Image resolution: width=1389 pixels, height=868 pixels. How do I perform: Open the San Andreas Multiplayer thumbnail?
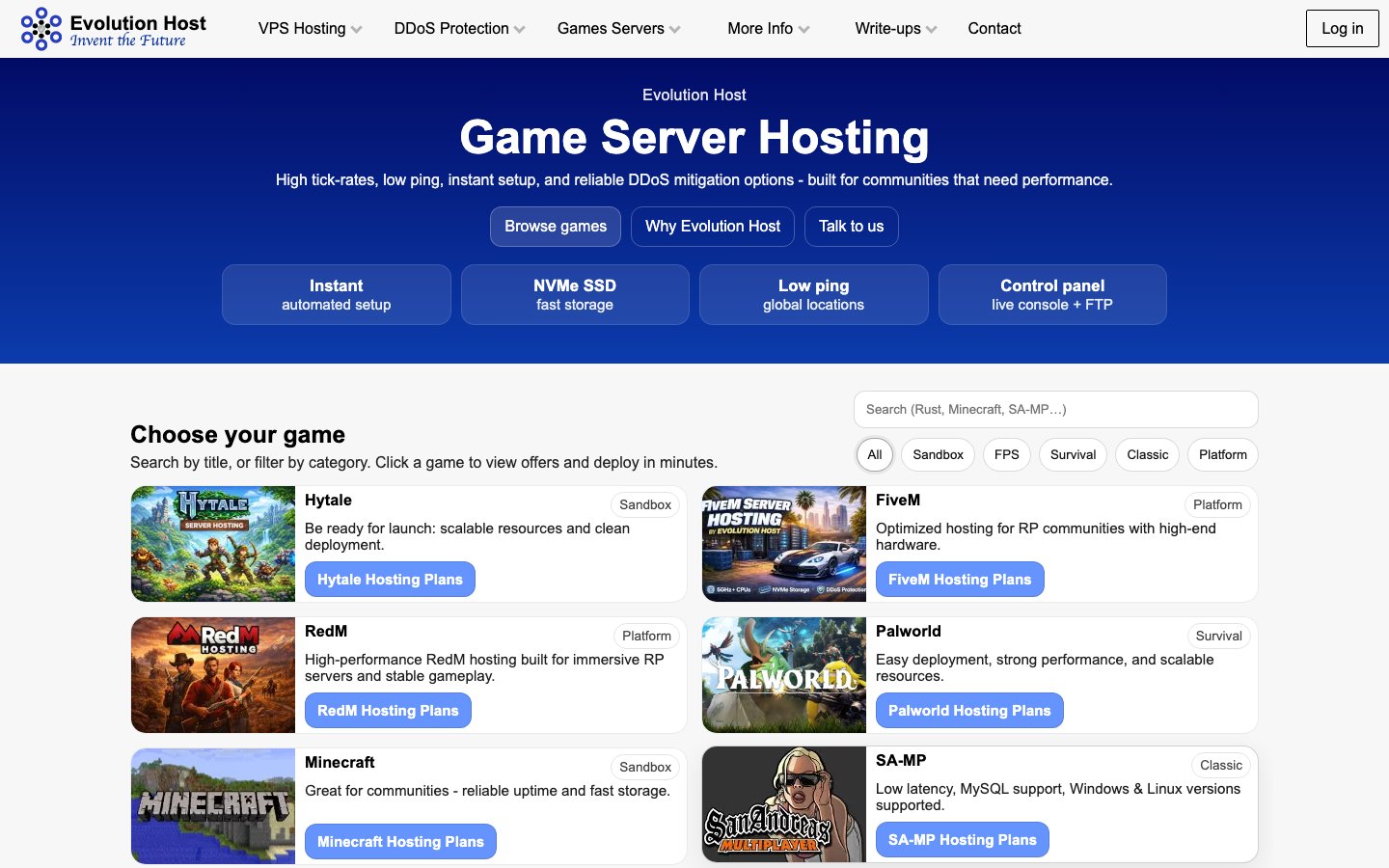point(784,804)
